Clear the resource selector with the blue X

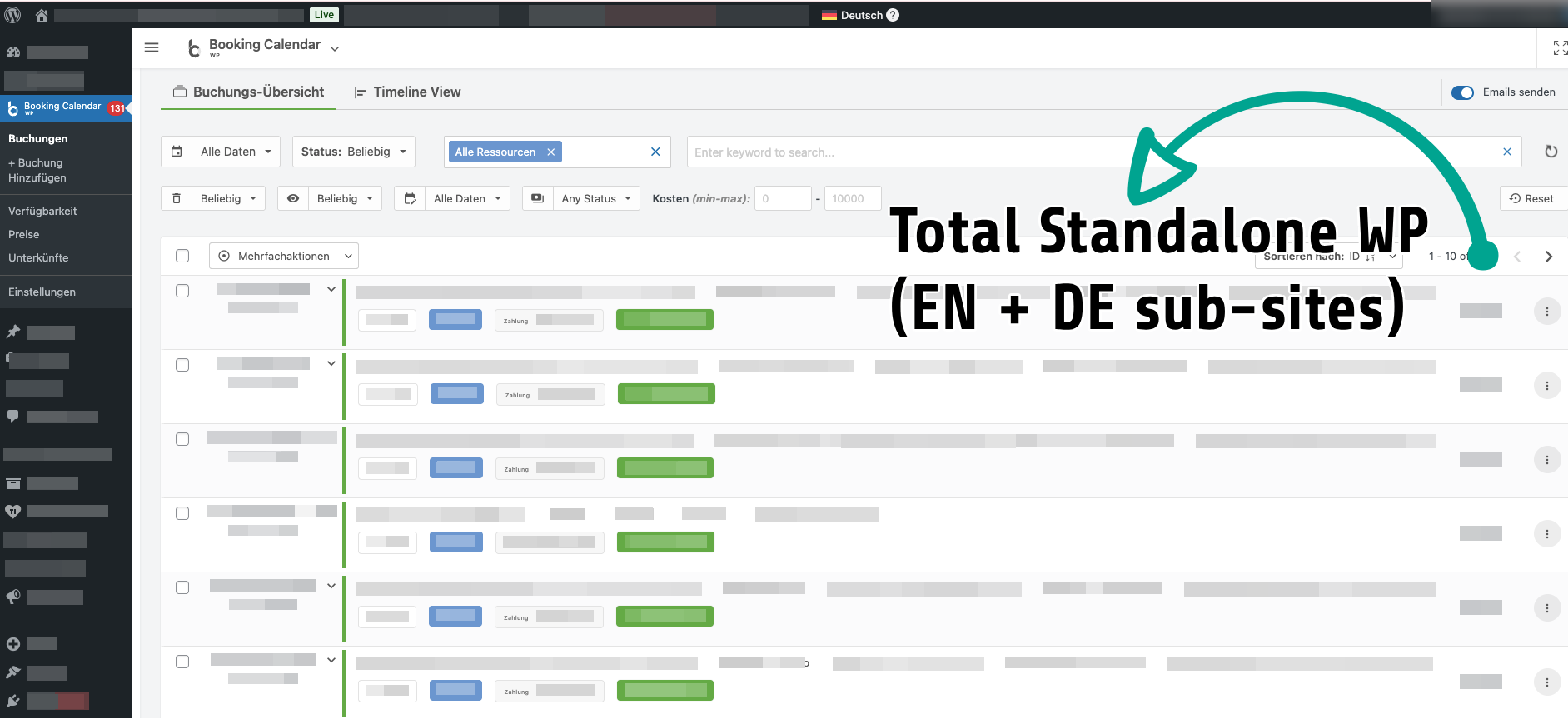tap(655, 152)
